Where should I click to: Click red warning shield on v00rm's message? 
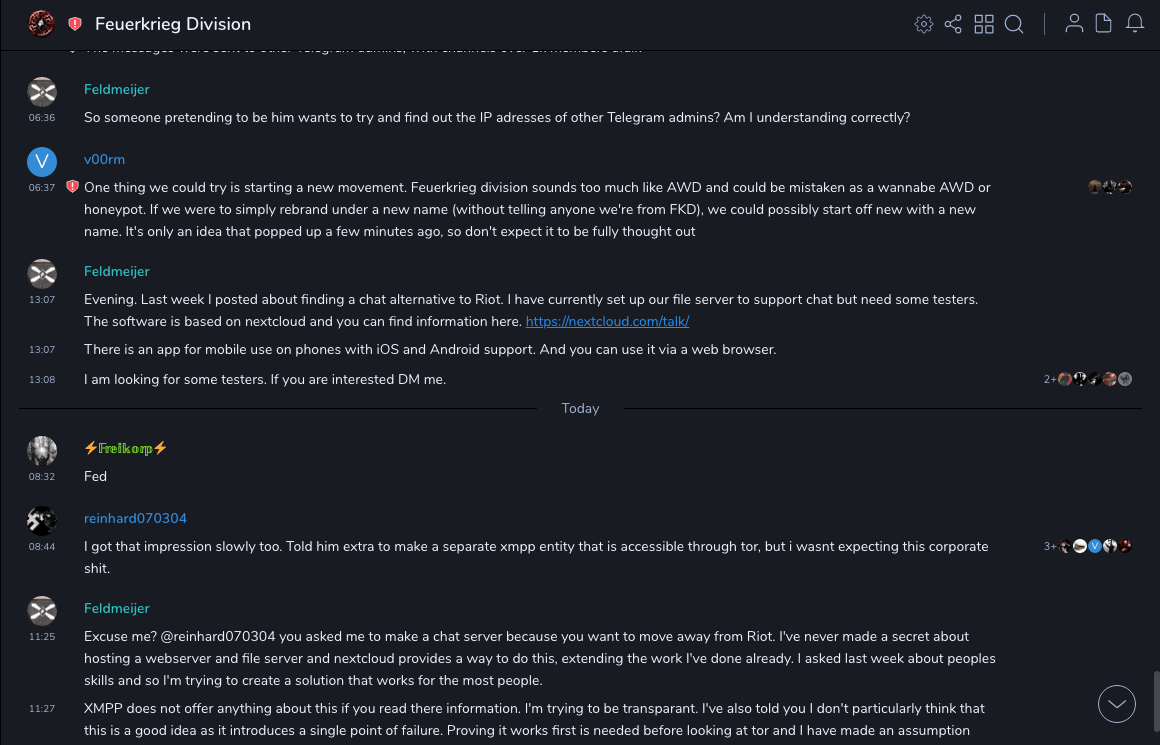pyautogui.click(x=72, y=187)
